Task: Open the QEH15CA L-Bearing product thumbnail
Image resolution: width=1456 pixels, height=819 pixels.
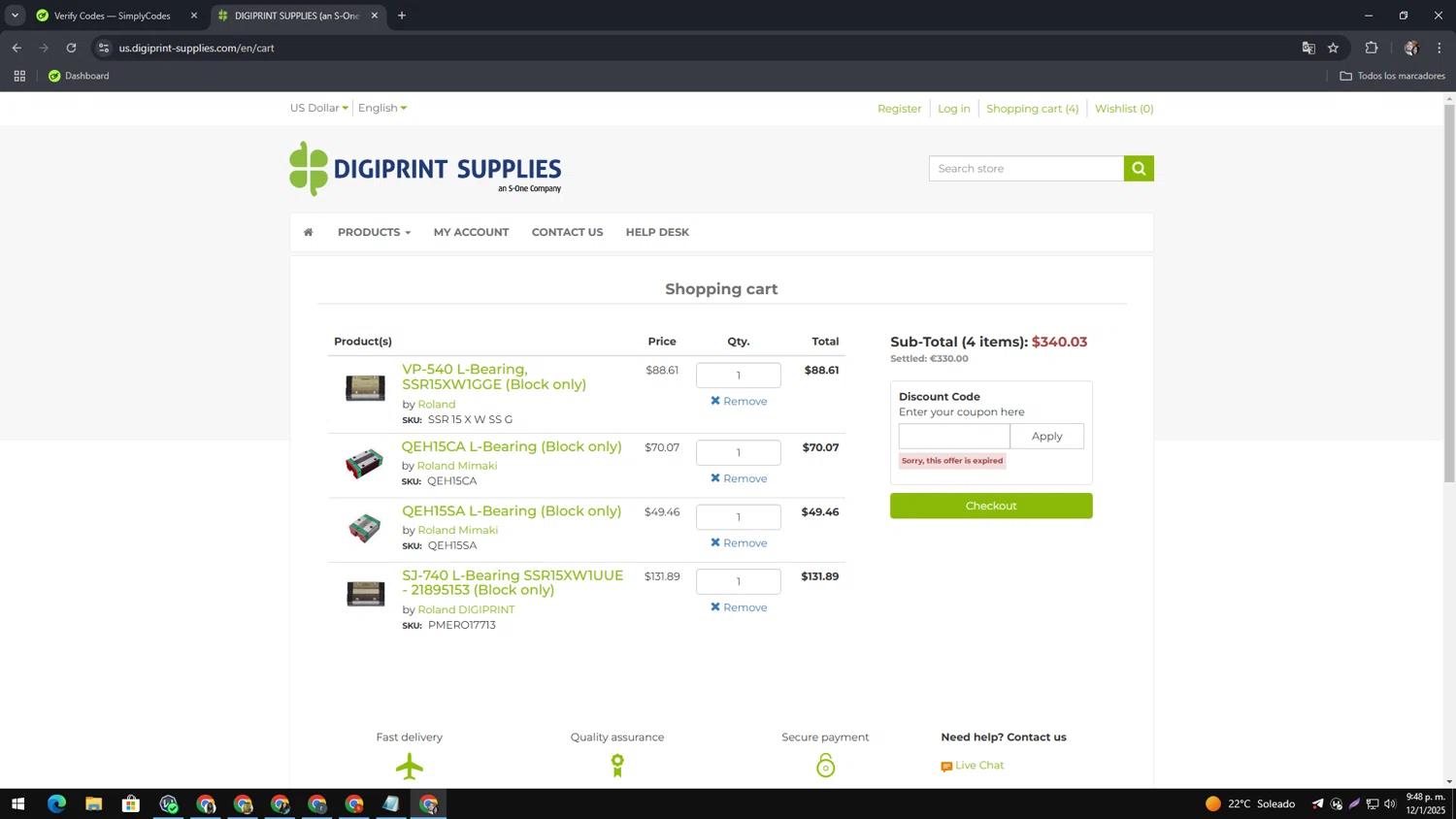Action: (x=365, y=464)
